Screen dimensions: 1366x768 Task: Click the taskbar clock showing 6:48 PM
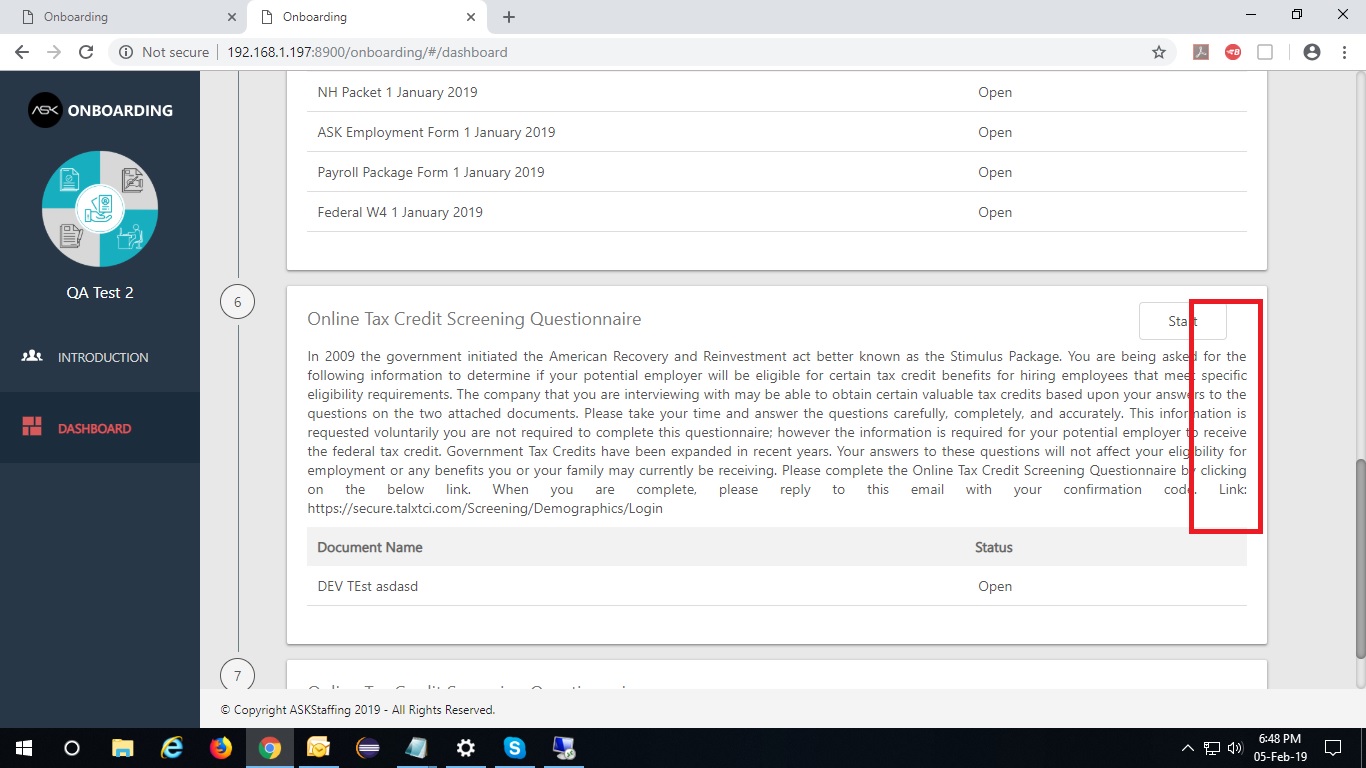tap(1280, 748)
